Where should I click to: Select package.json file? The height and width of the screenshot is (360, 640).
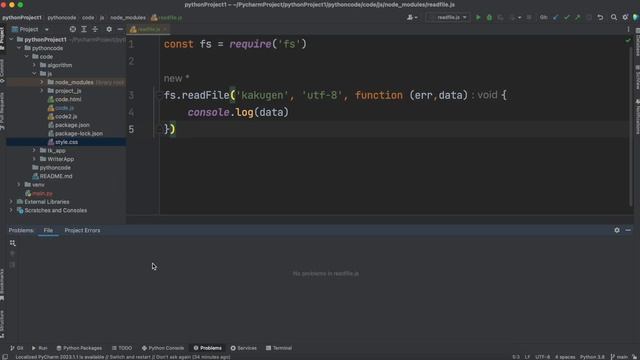[72, 125]
